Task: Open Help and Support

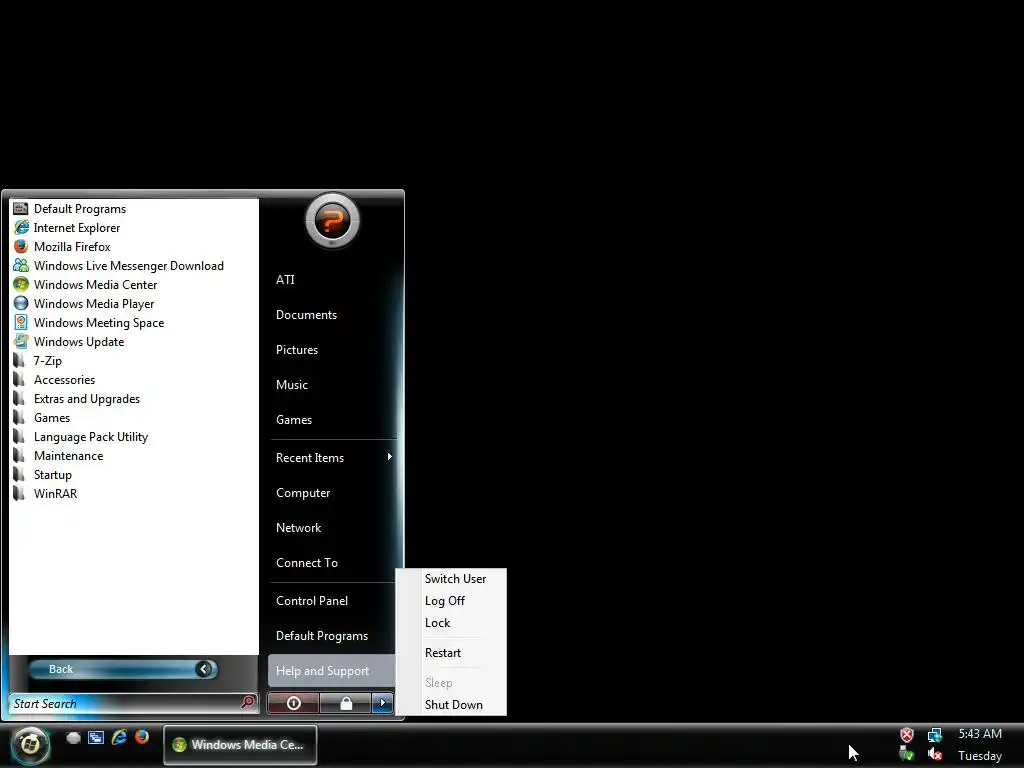Action: pyautogui.click(x=332, y=671)
